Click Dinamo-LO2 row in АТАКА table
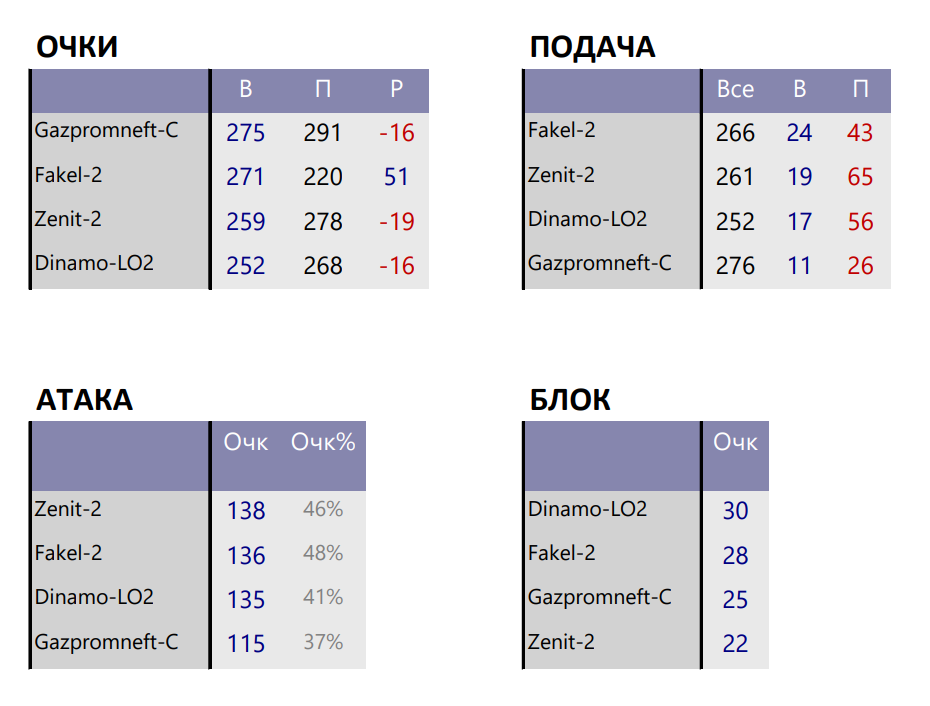 tap(198, 597)
